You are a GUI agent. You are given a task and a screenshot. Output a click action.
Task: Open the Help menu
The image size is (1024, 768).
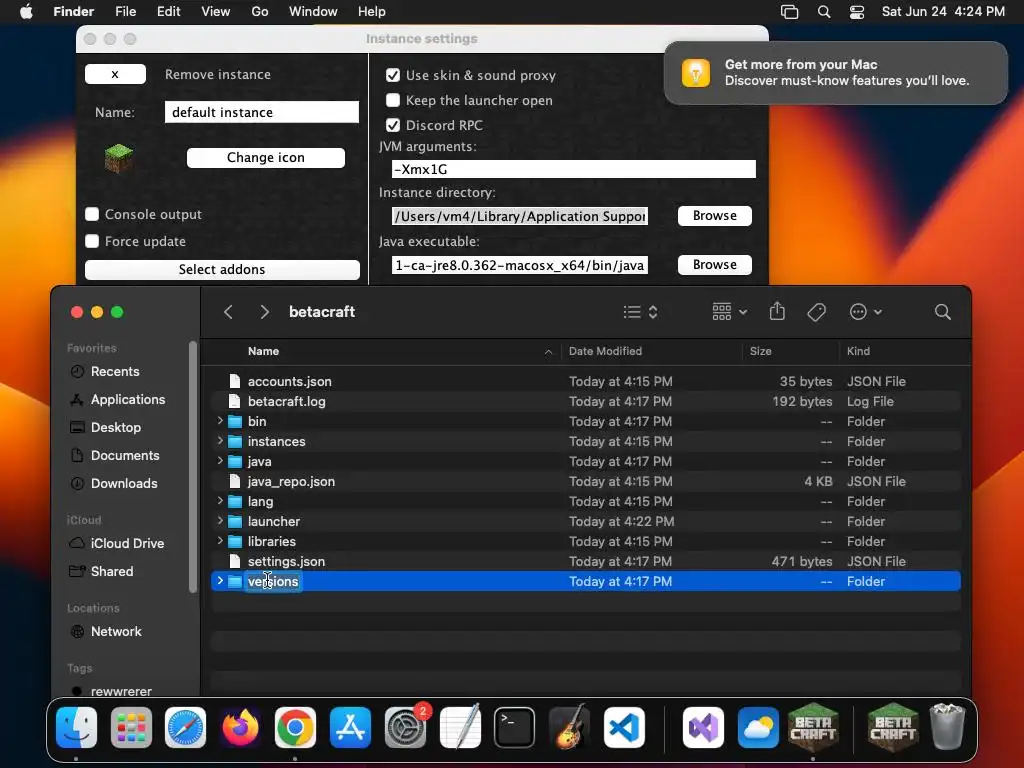372,12
